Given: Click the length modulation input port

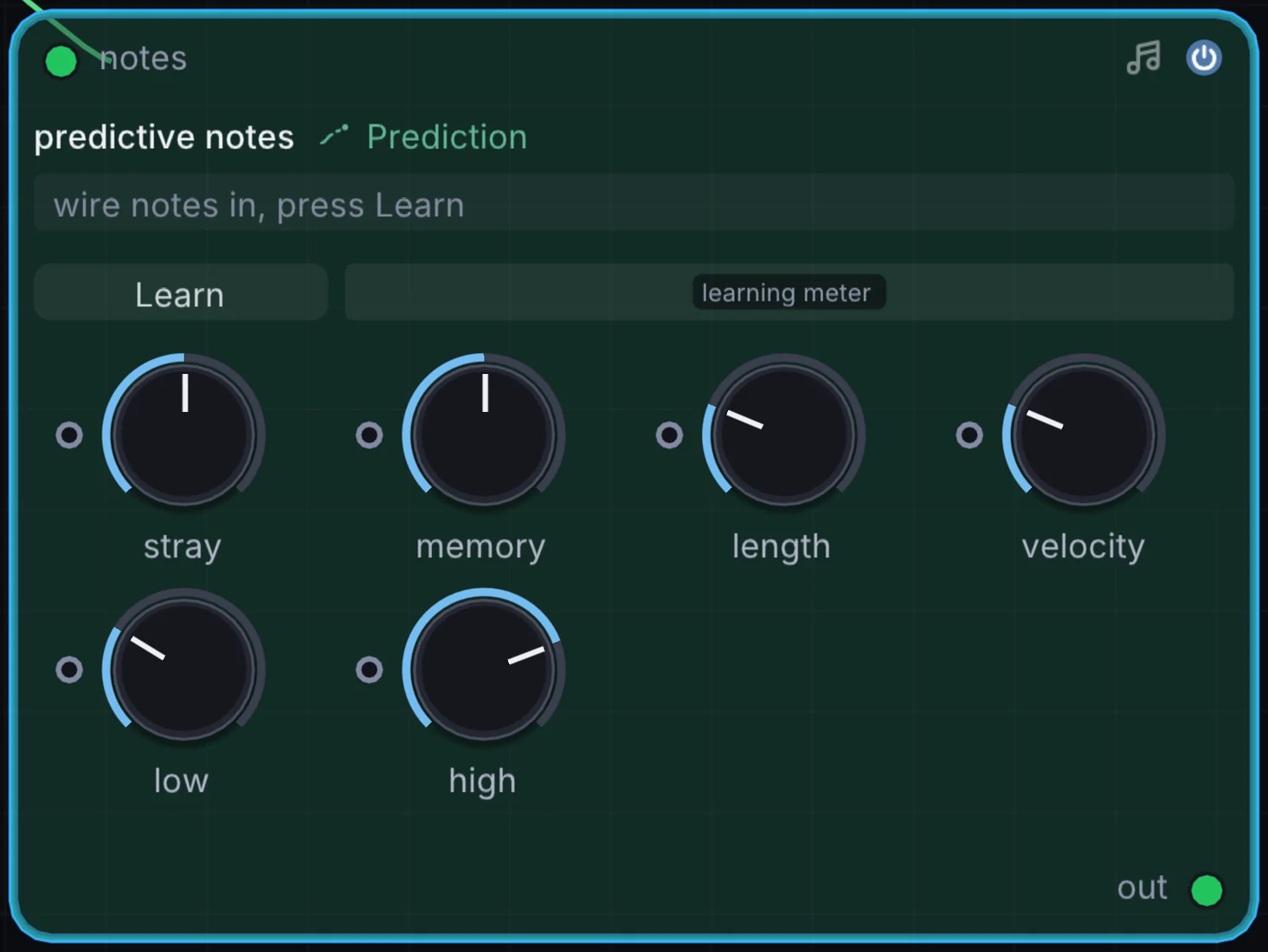Looking at the screenshot, I should pyautogui.click(x=669, y=434).
